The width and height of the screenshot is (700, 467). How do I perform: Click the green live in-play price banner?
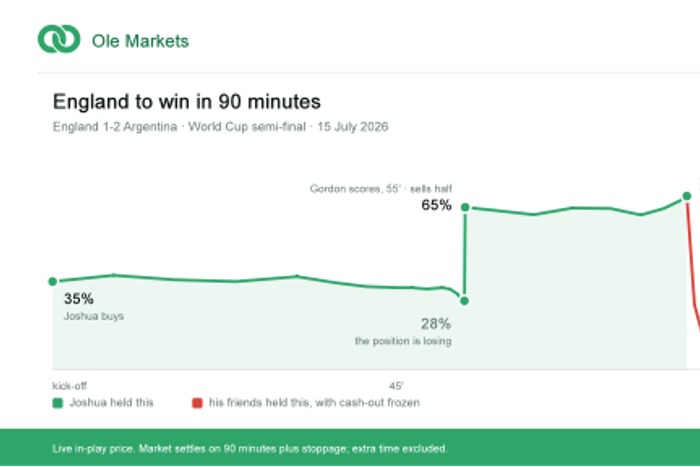tap(350, 448)
